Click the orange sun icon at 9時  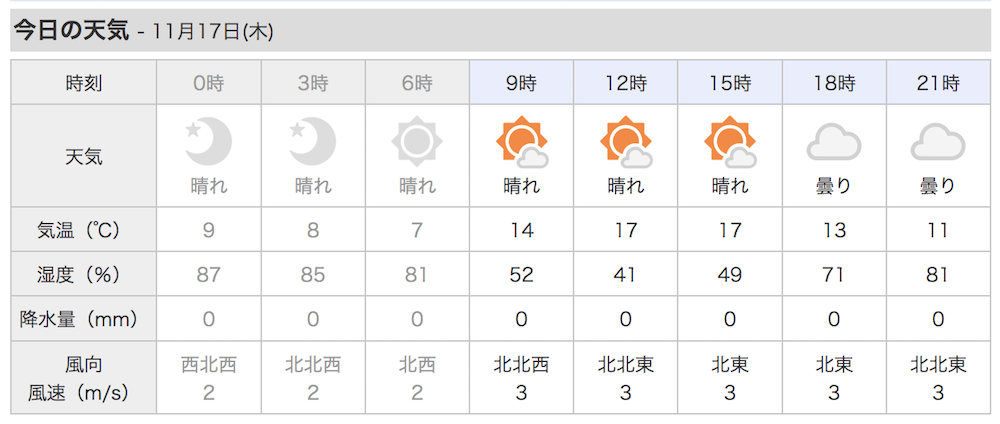pos(522,142)
